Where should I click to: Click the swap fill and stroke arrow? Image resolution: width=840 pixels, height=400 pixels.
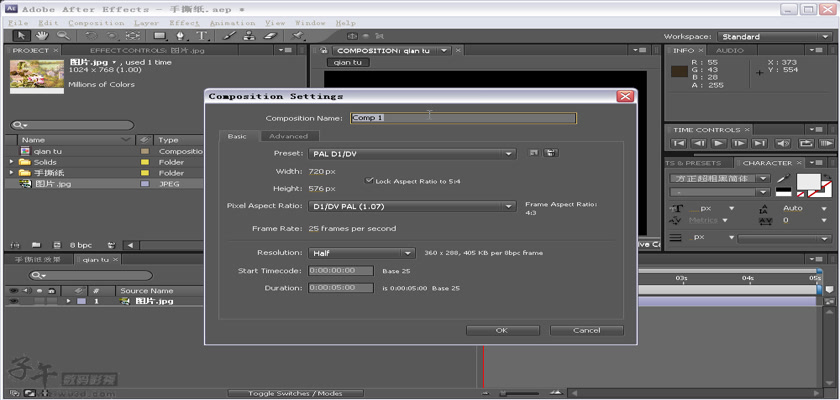[828, 176]
